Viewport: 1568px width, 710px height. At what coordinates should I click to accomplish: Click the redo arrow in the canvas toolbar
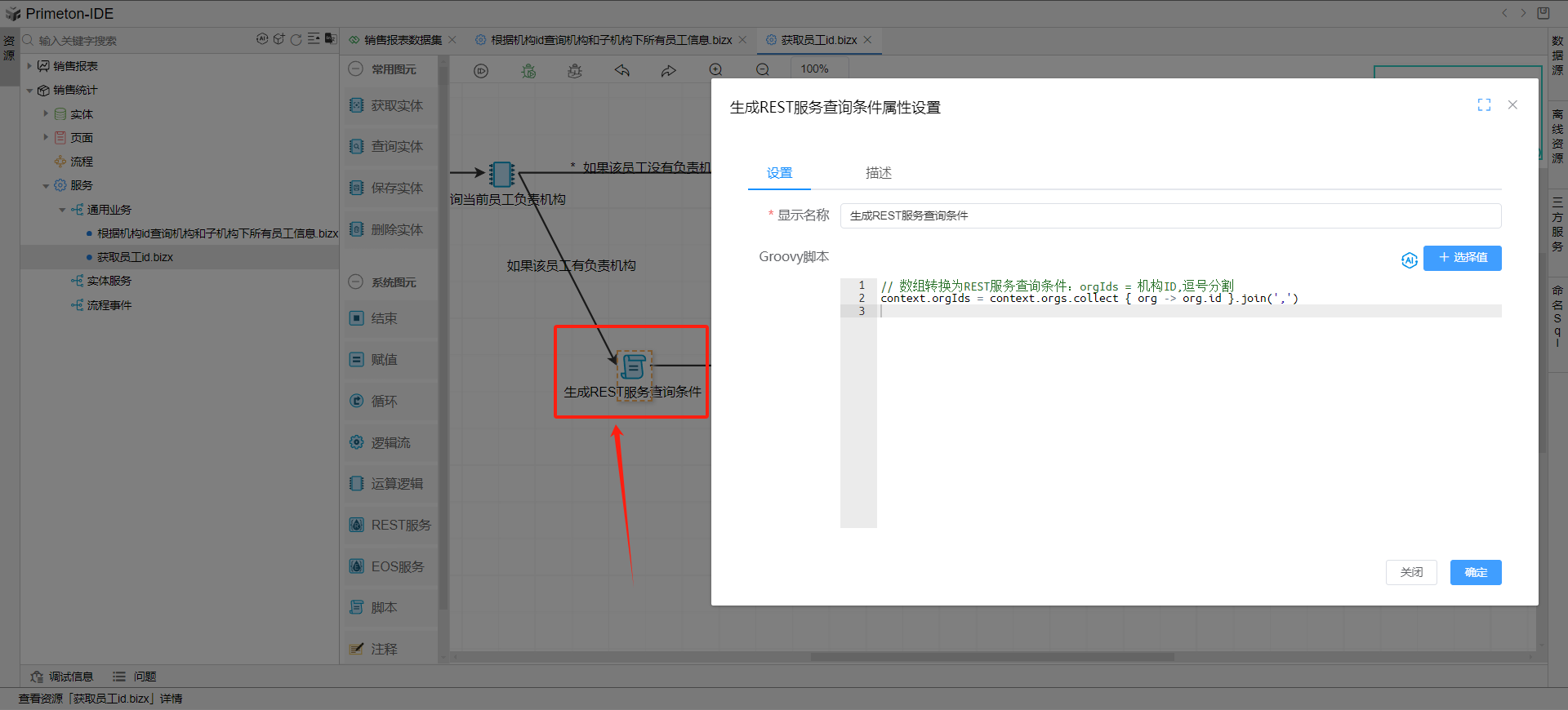tap(668, 71)
